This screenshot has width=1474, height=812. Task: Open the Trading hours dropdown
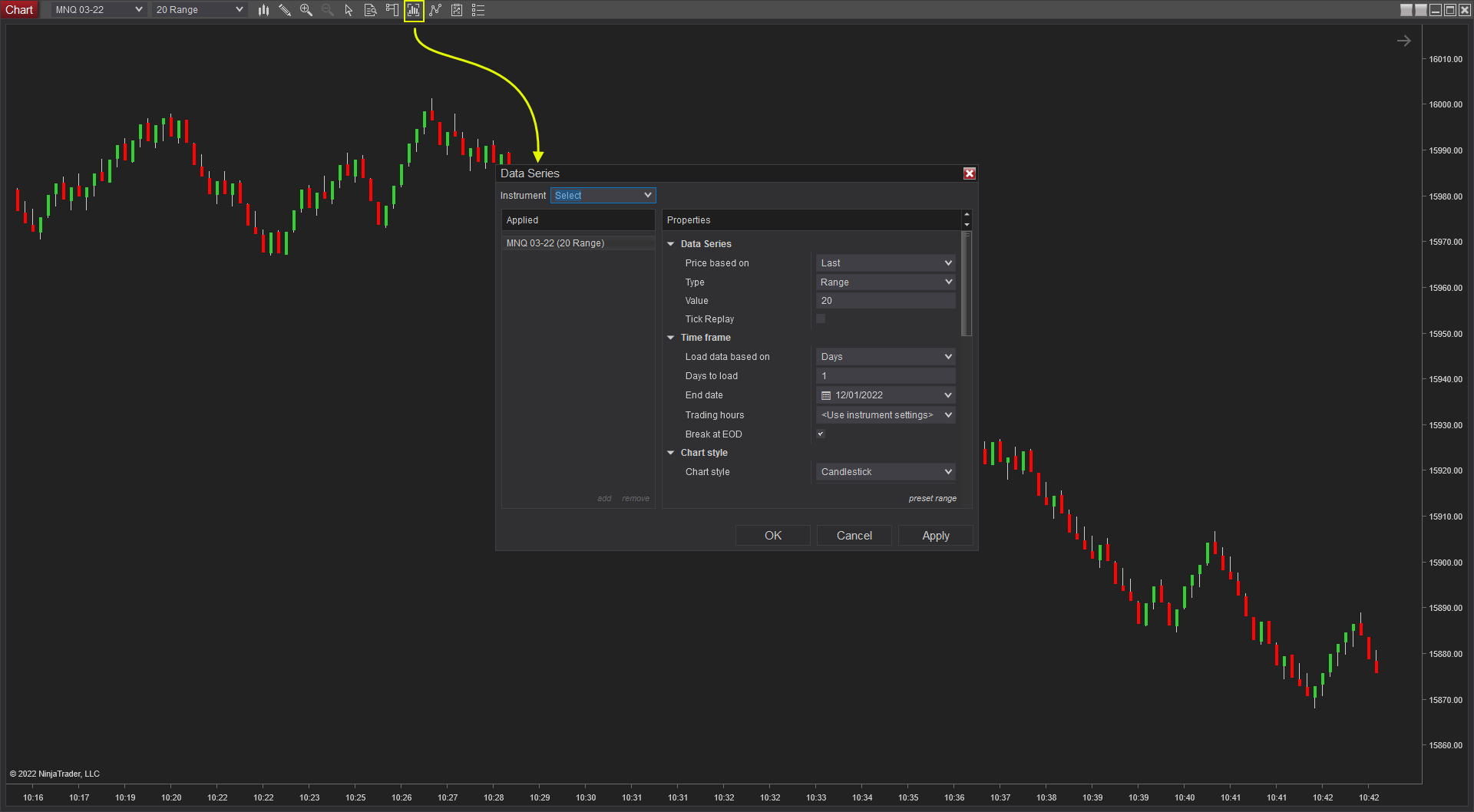(x=886, y=415)
